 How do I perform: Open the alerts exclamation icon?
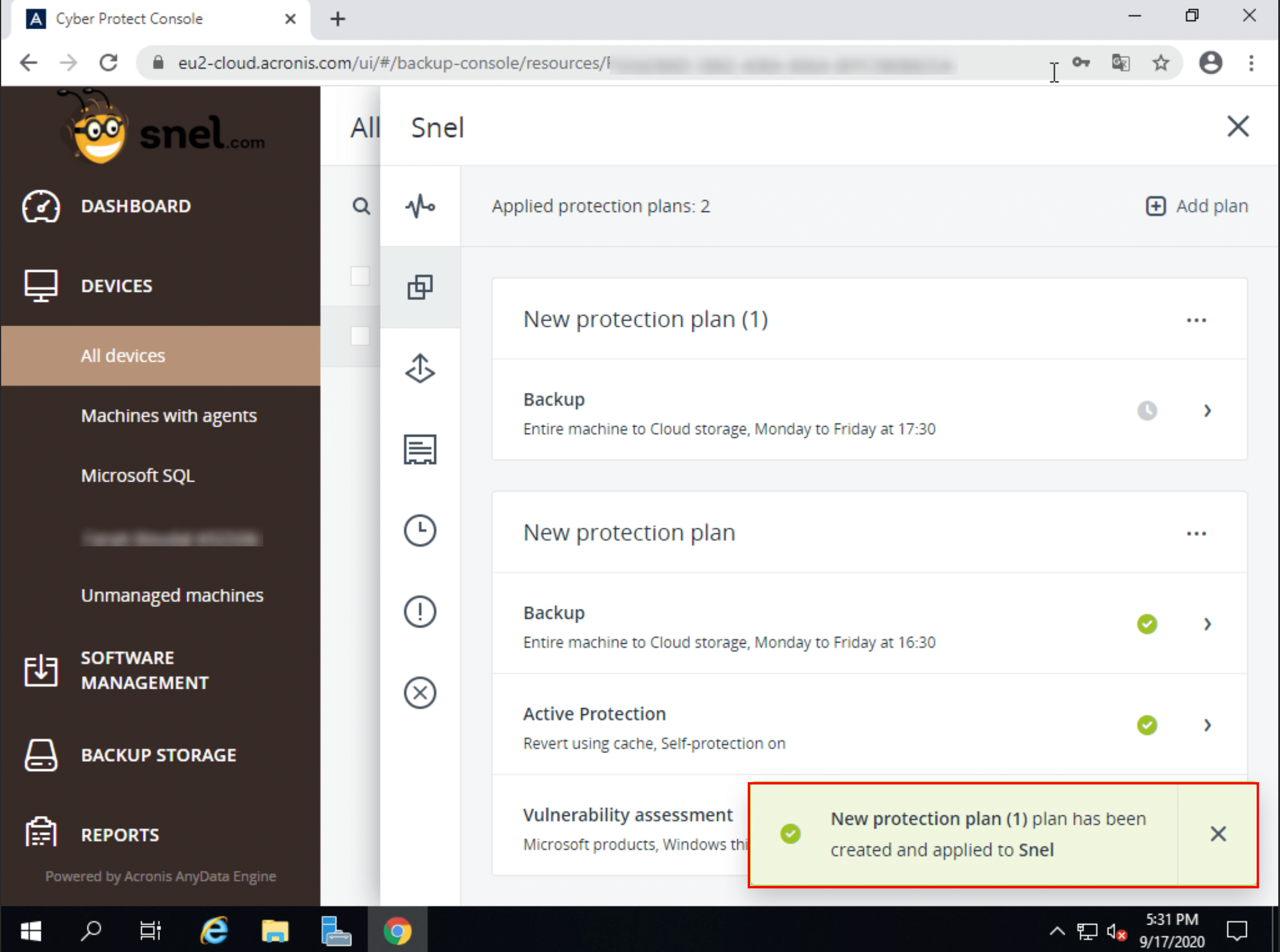coord(420,612)
